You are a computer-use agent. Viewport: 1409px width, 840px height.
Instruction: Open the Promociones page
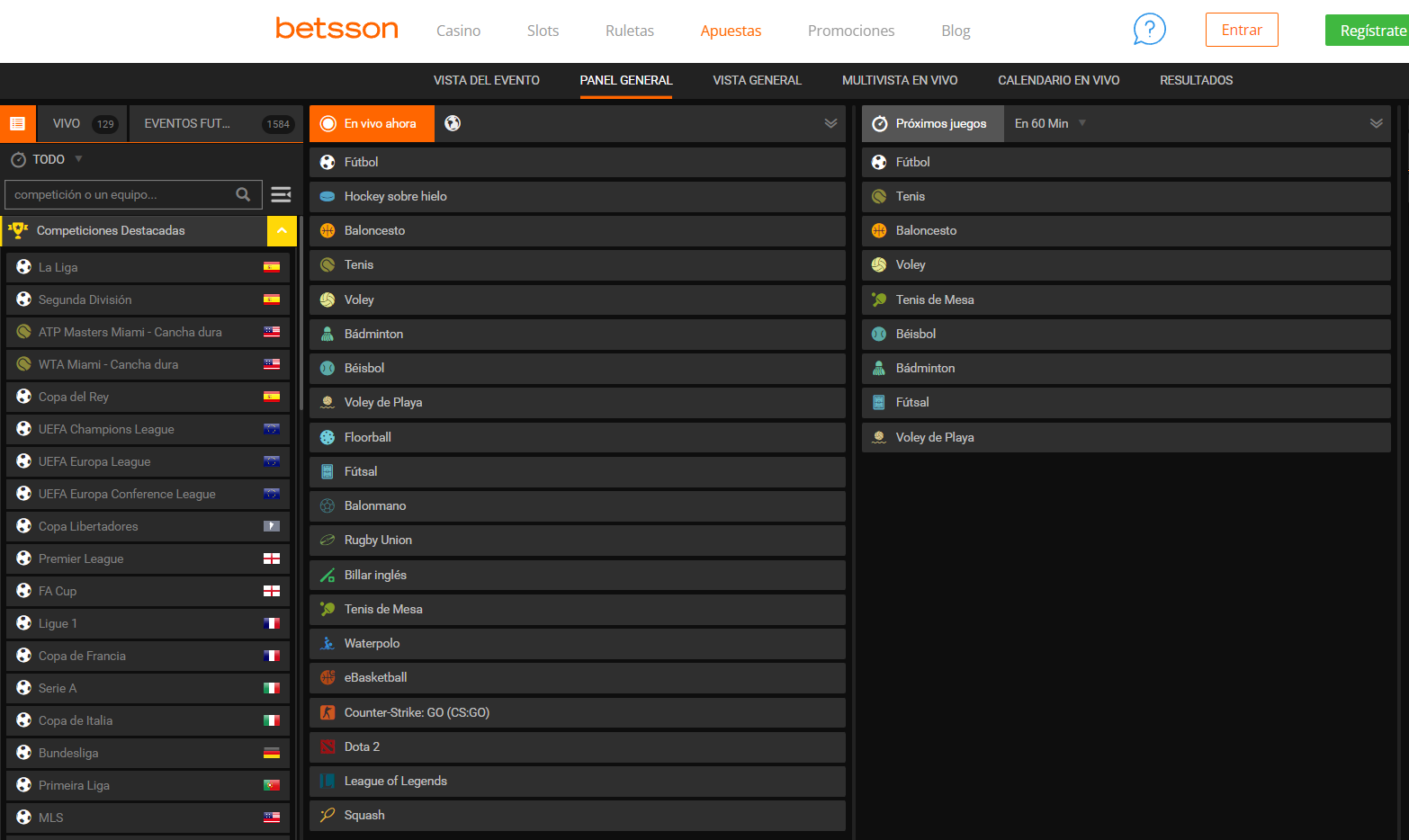pos(851,31)
